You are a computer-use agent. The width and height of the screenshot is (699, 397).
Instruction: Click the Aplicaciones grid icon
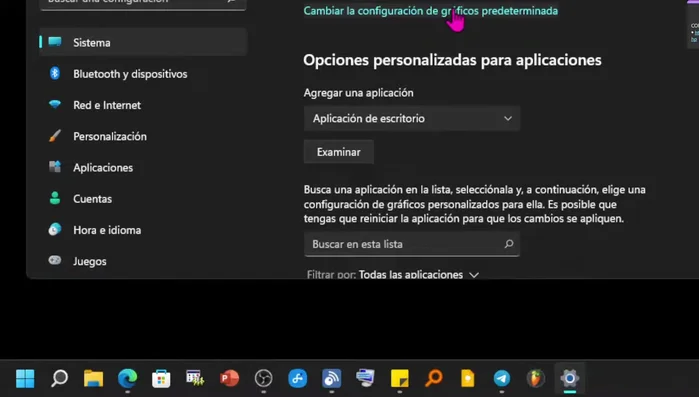(55, 167)
